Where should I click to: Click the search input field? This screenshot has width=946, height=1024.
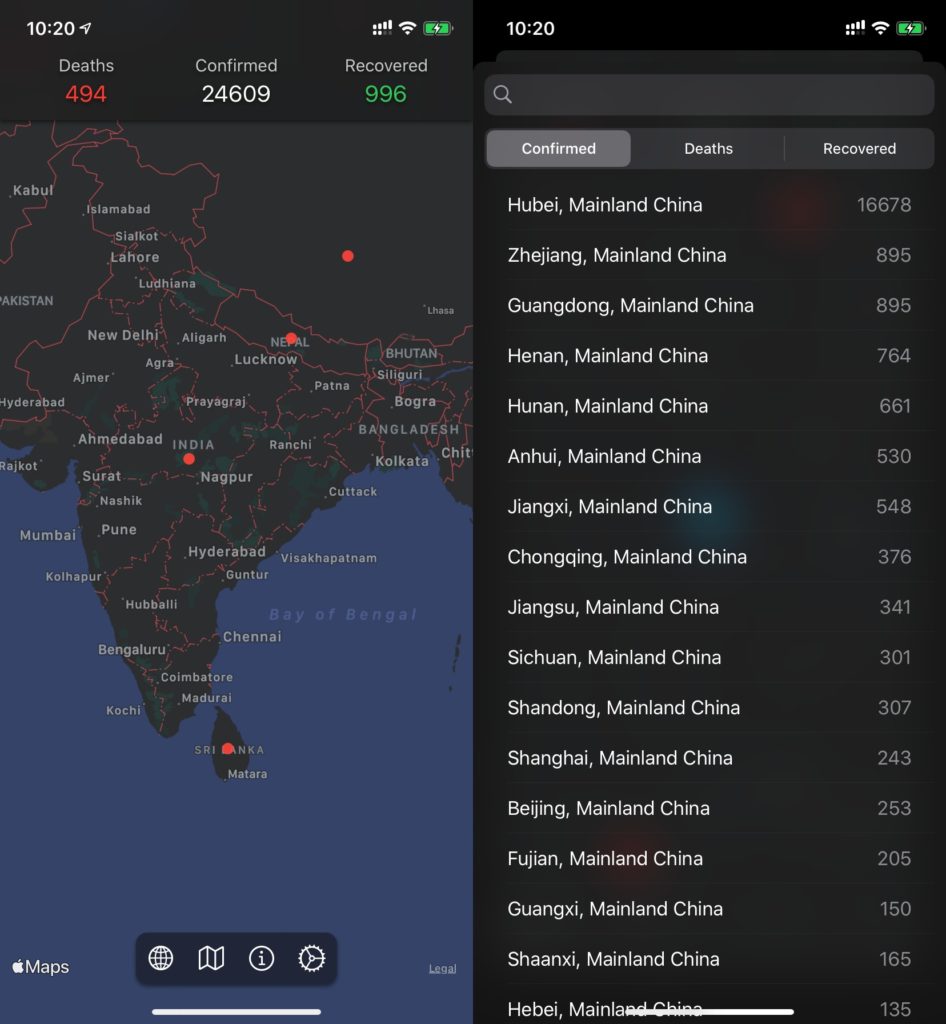coord(720,94)
